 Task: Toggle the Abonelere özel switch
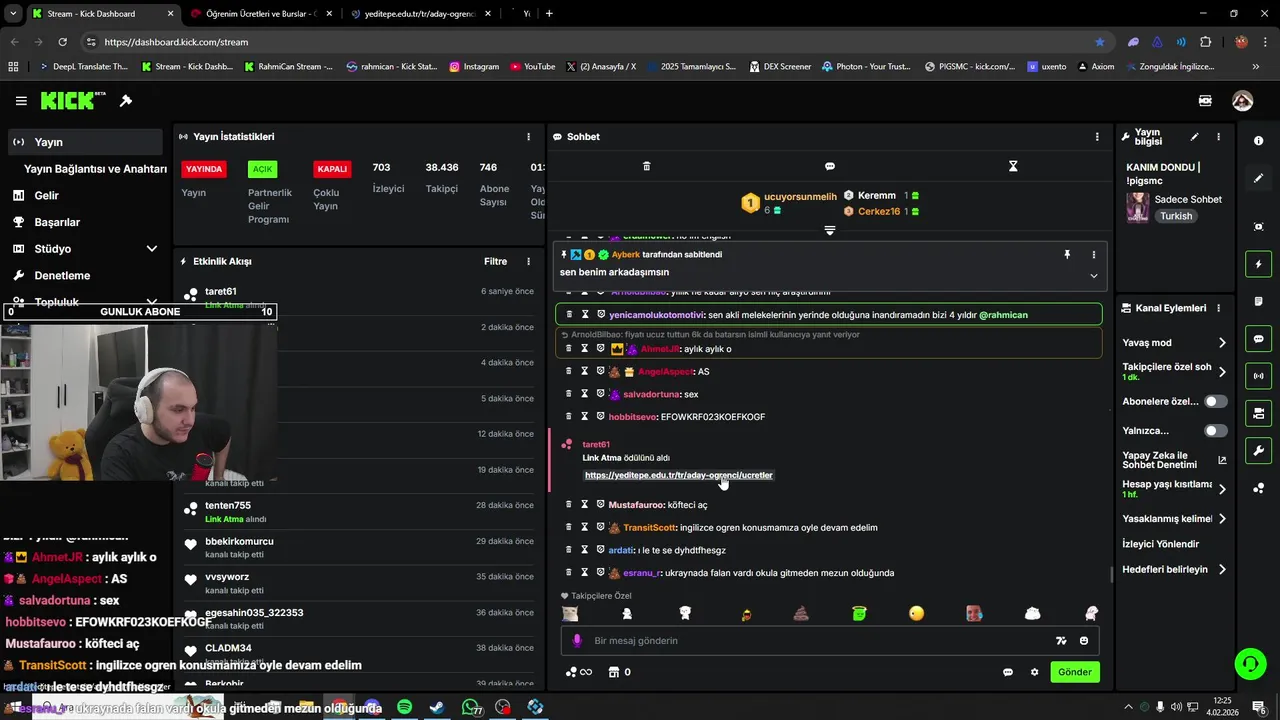pyautogui.click(x=1215, y=401)
